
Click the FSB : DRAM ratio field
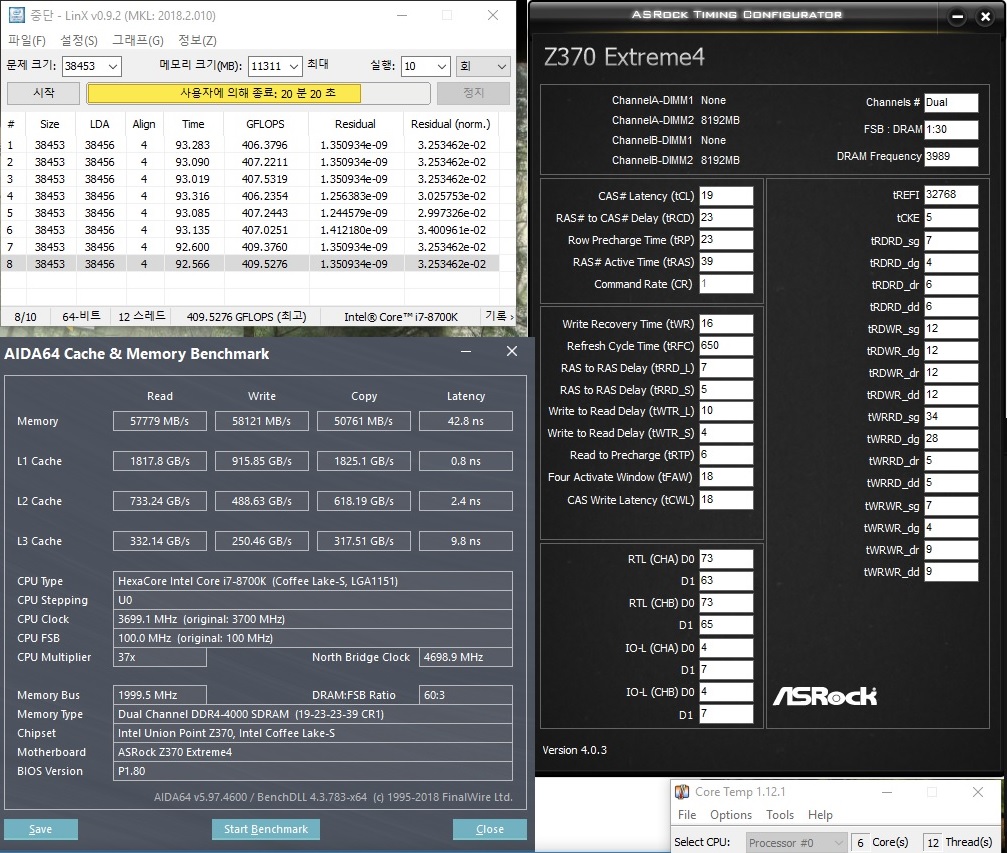[951, 129]
